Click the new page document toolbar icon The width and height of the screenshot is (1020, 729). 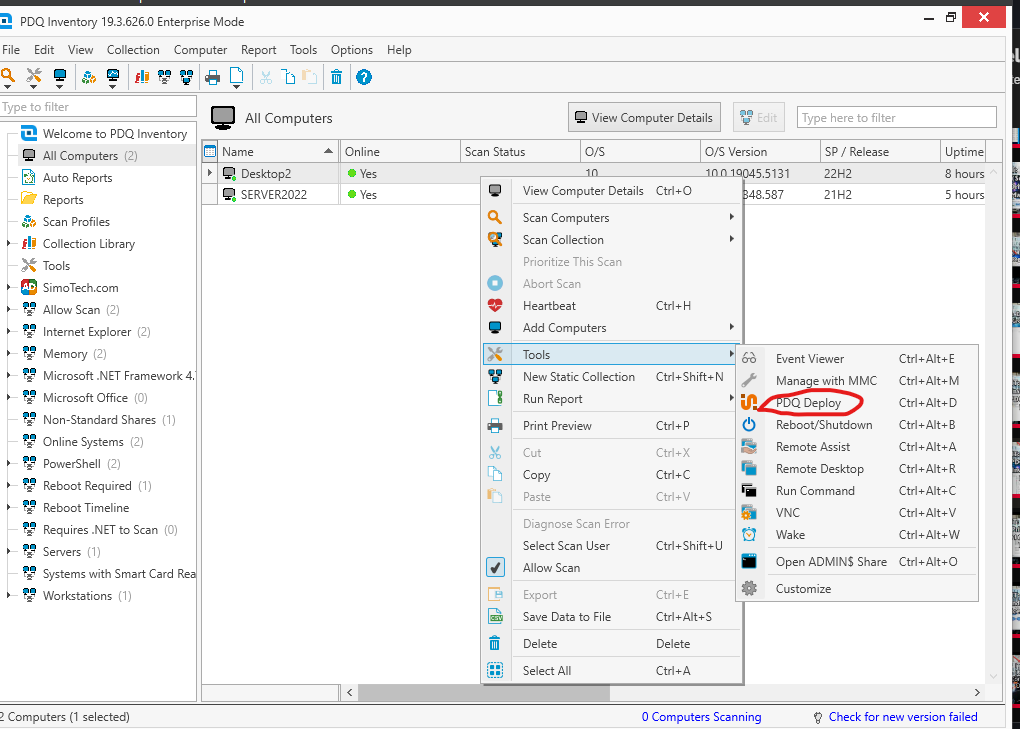236,75
